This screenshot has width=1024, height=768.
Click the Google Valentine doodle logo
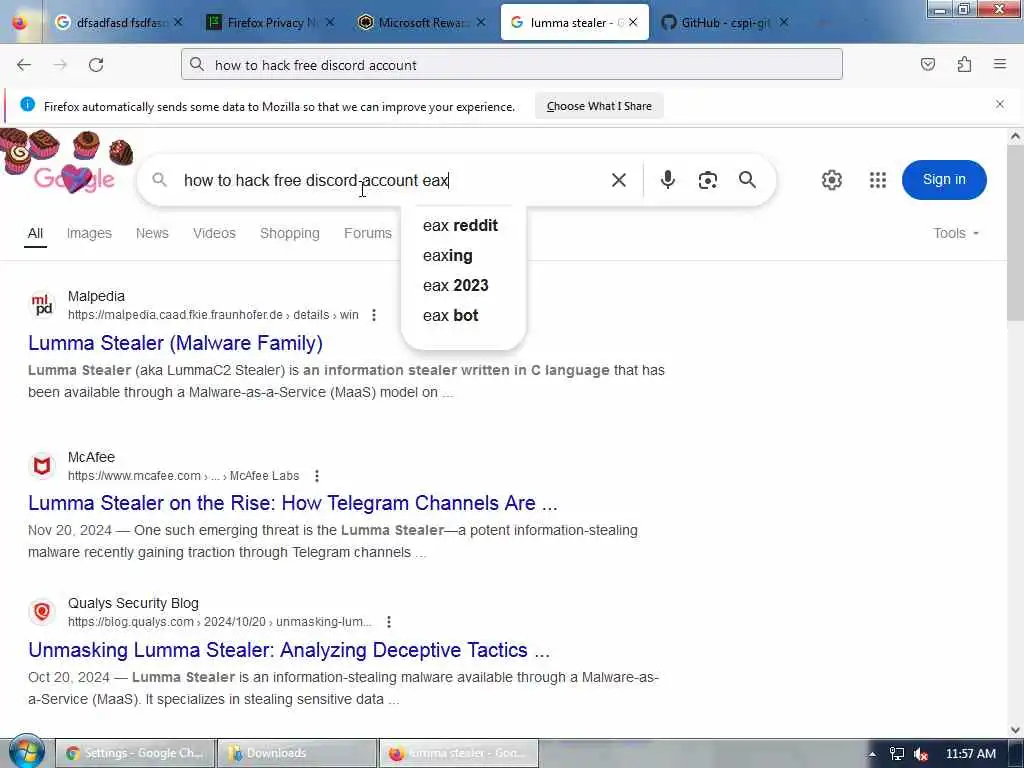click(x=65, y=163)
